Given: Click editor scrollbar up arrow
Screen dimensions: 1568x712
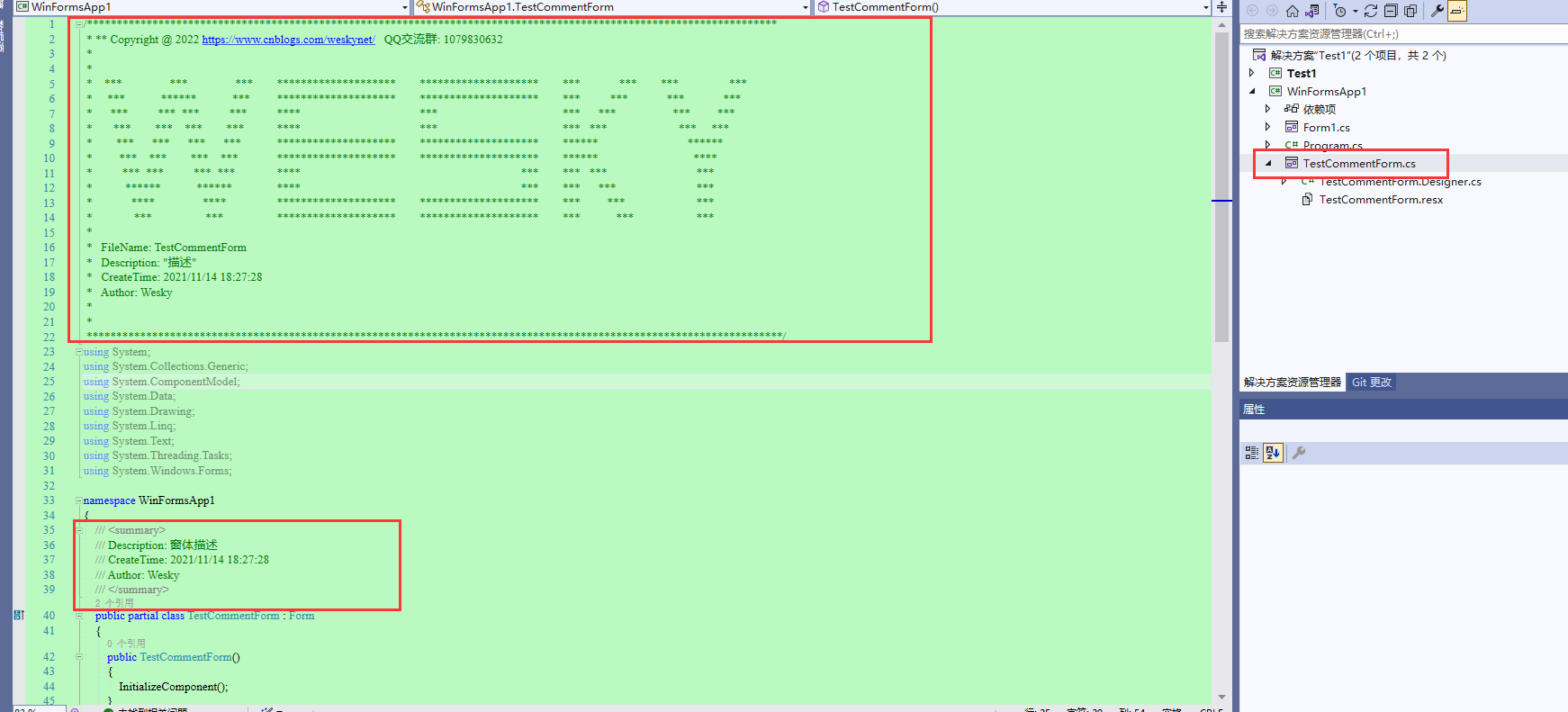Looking at the screenshot, I should (1221, 24).
